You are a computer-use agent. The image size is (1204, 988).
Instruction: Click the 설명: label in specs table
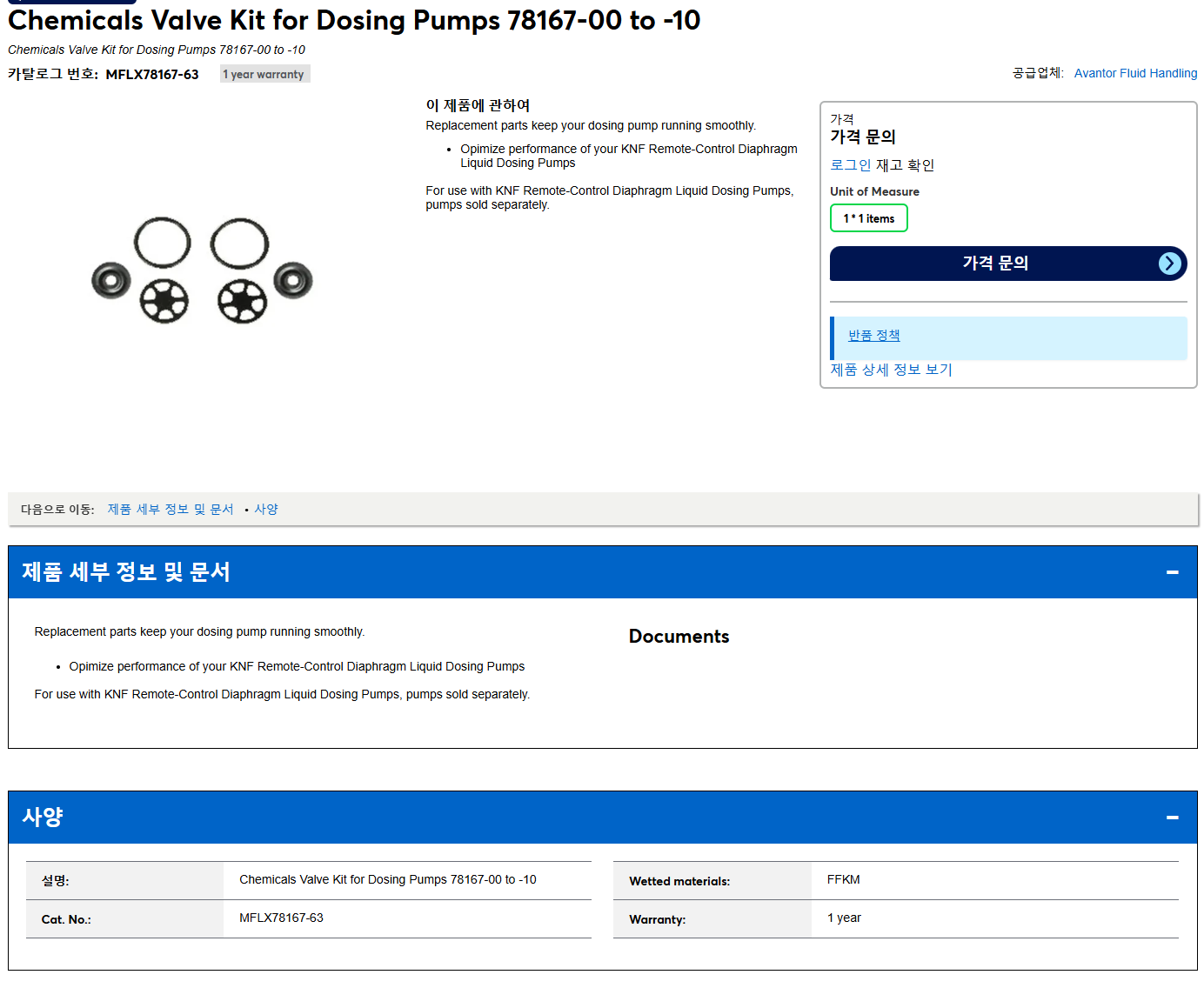(55, 881)
